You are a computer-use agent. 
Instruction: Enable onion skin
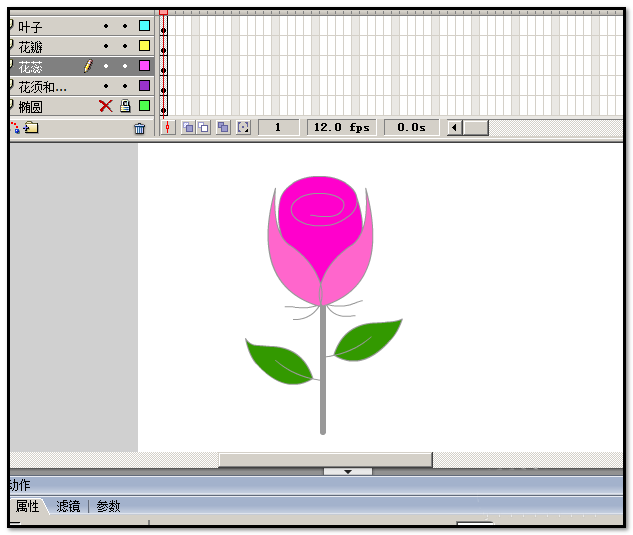188,128
